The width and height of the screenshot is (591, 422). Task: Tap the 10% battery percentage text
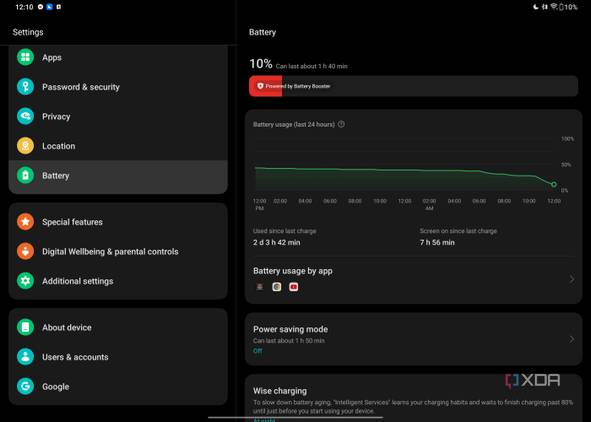(260, 64)
